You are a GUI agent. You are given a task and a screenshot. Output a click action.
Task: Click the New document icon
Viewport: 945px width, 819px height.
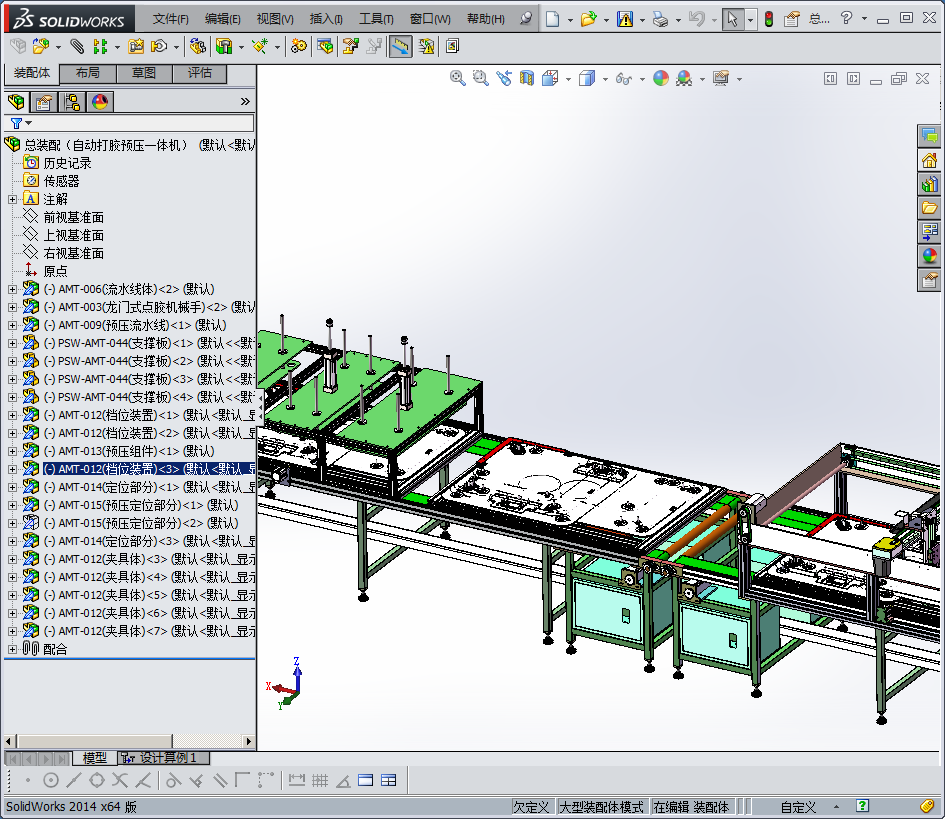(x=552, y=19)
